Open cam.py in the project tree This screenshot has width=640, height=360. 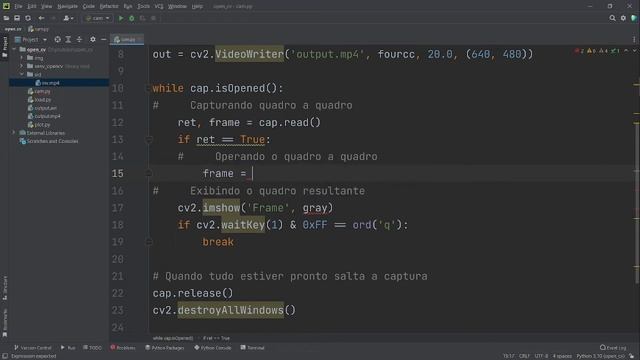(42, 91)
